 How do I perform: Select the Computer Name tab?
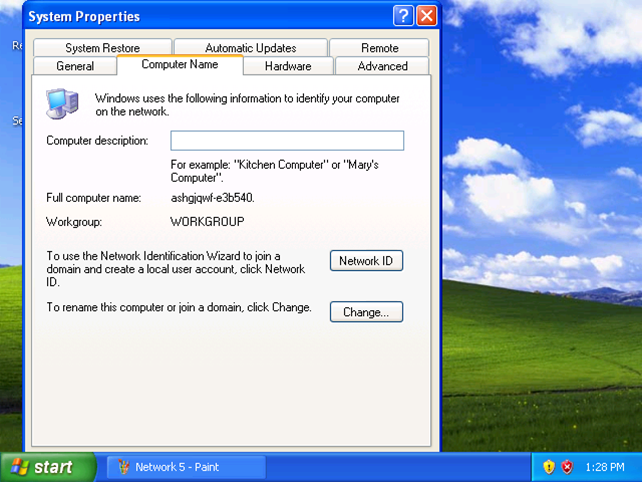(x=180, y=65)
